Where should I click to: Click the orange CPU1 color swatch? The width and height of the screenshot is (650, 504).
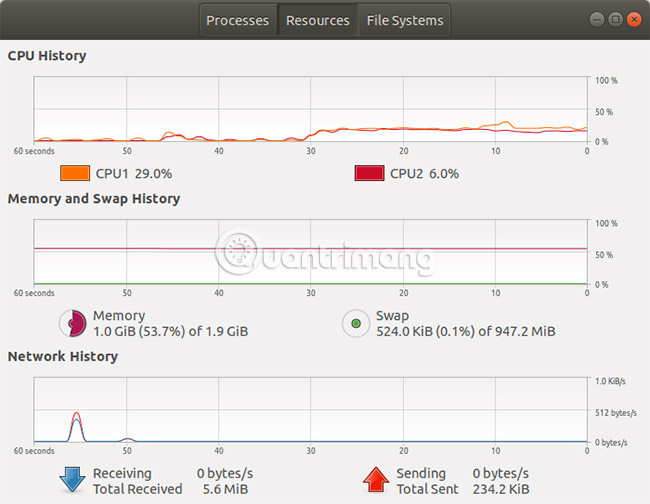tap(75, 173)
